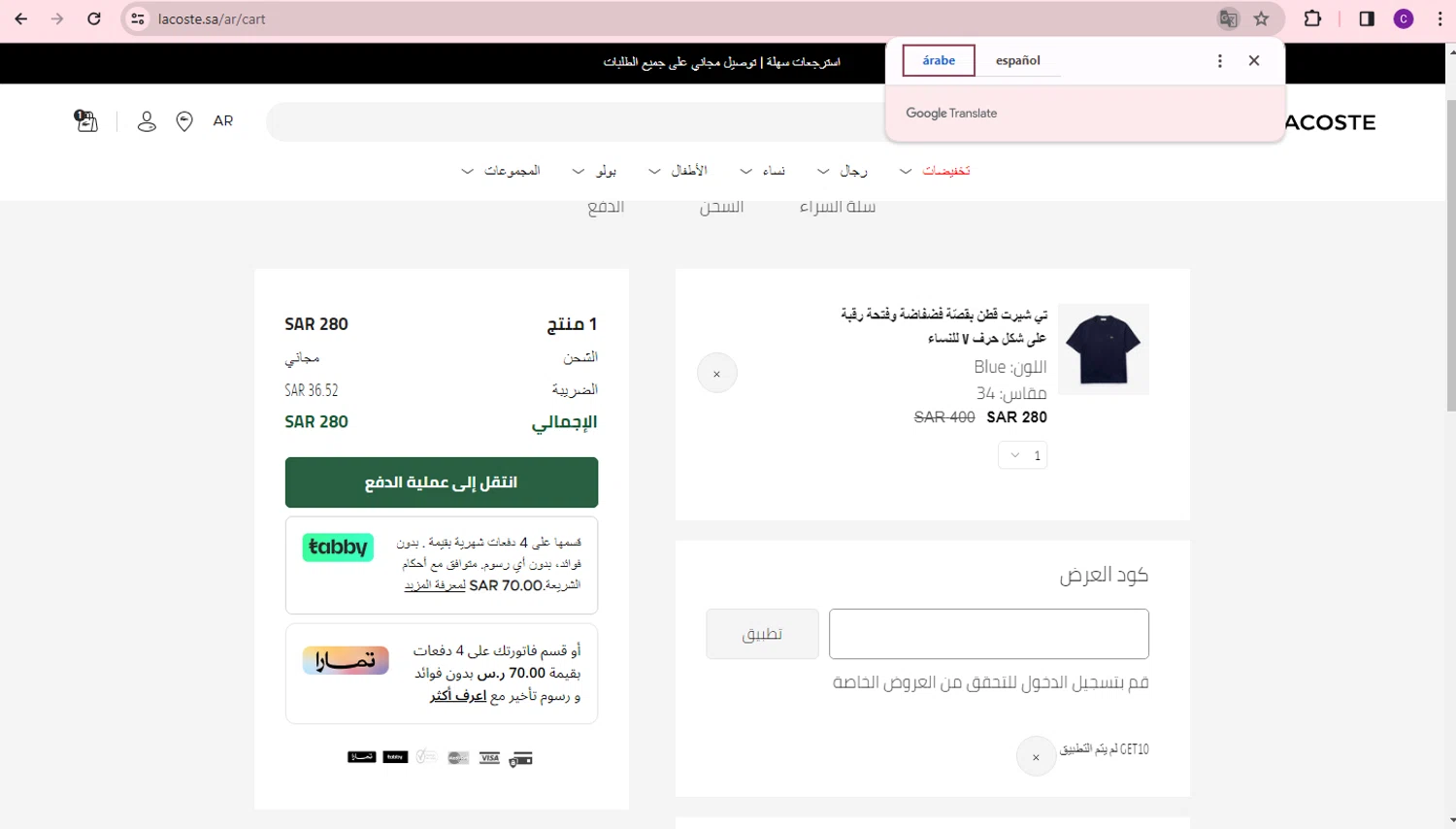
Task: Open Chrome's three-dot main menu
Action: coord(1439,18)
